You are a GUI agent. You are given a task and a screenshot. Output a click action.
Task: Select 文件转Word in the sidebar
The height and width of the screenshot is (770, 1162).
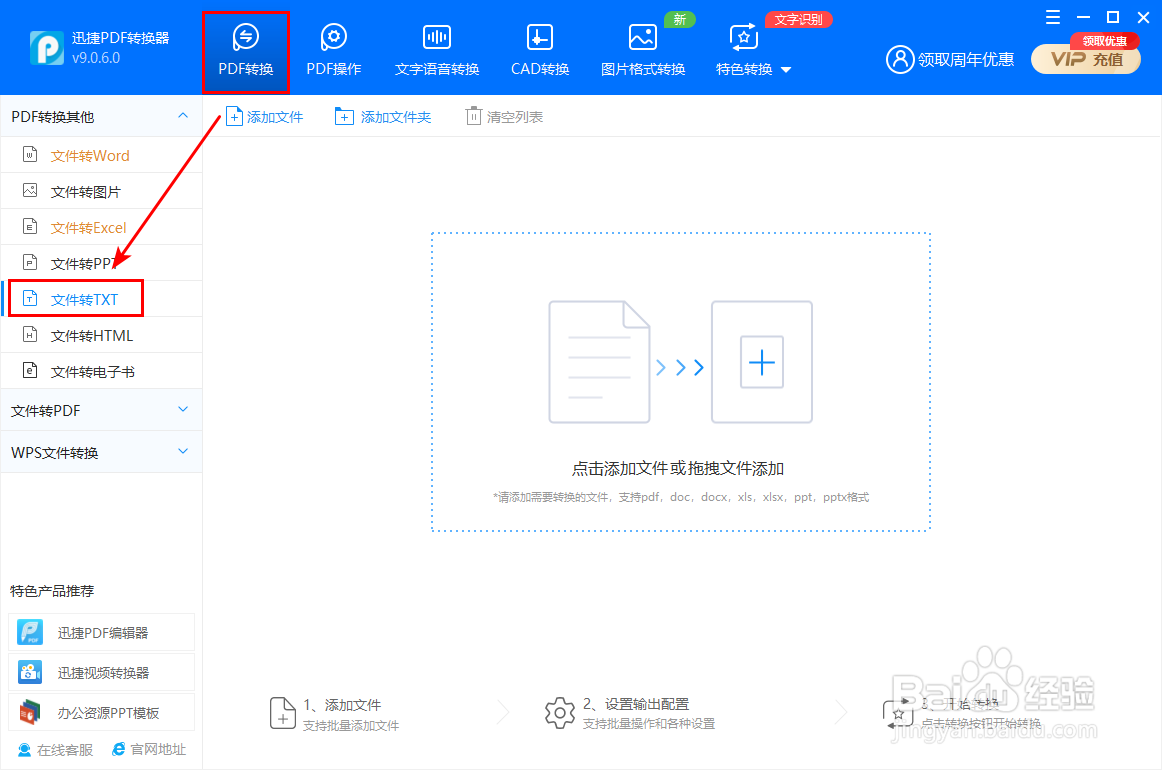[102, 156]
